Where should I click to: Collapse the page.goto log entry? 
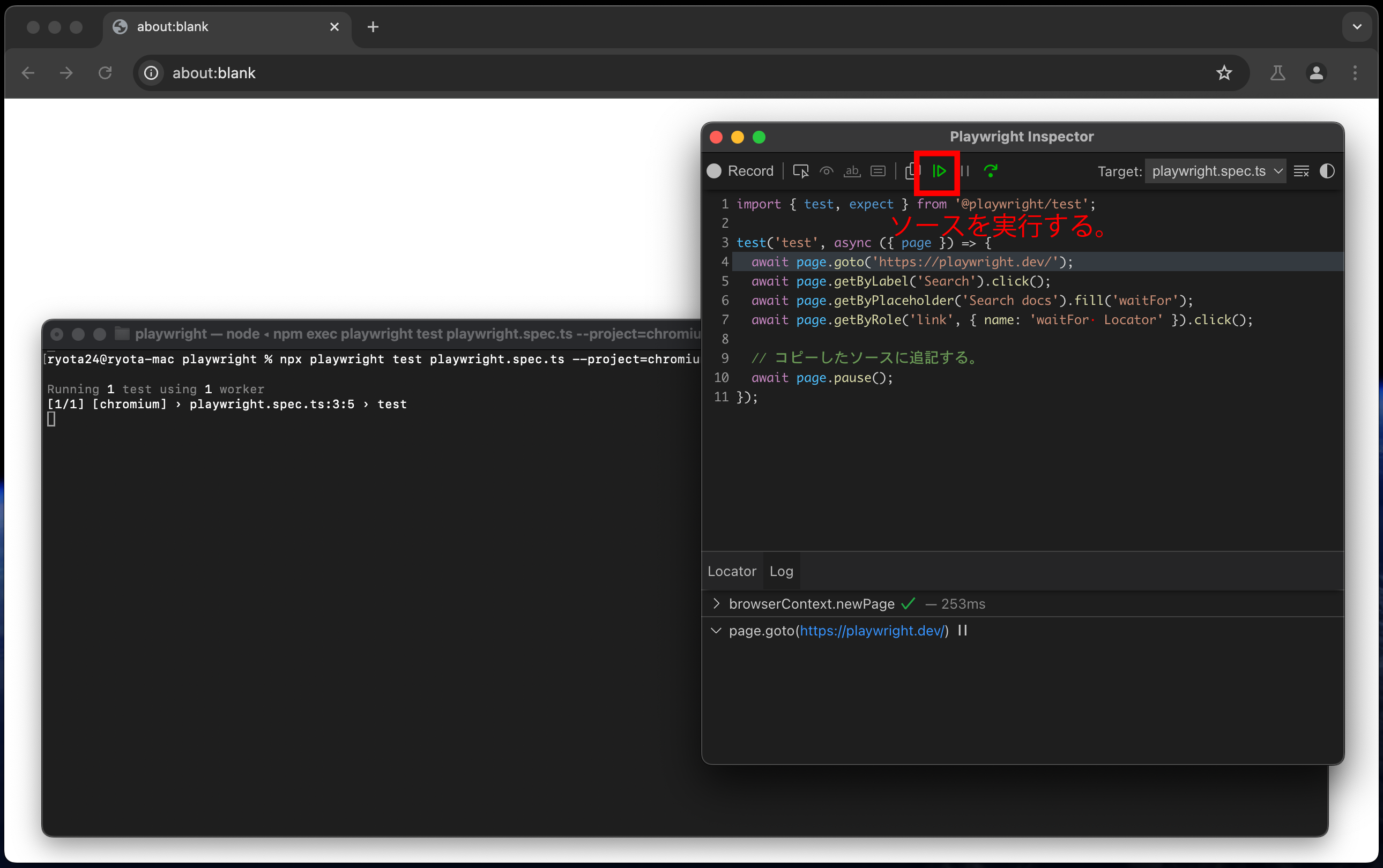pos(716,630)
